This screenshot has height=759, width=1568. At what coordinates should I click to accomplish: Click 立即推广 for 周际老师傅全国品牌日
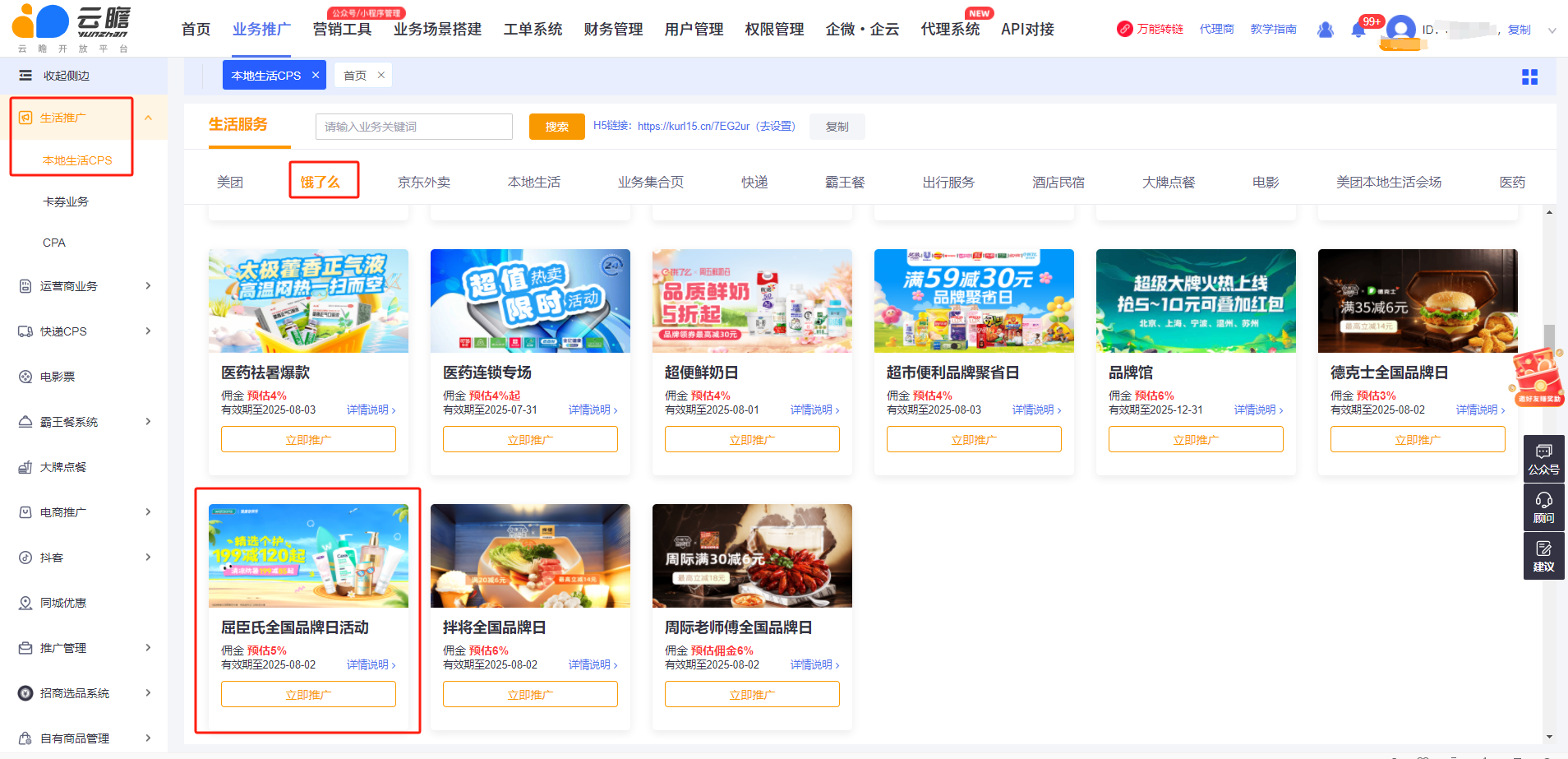click(752, 694)
